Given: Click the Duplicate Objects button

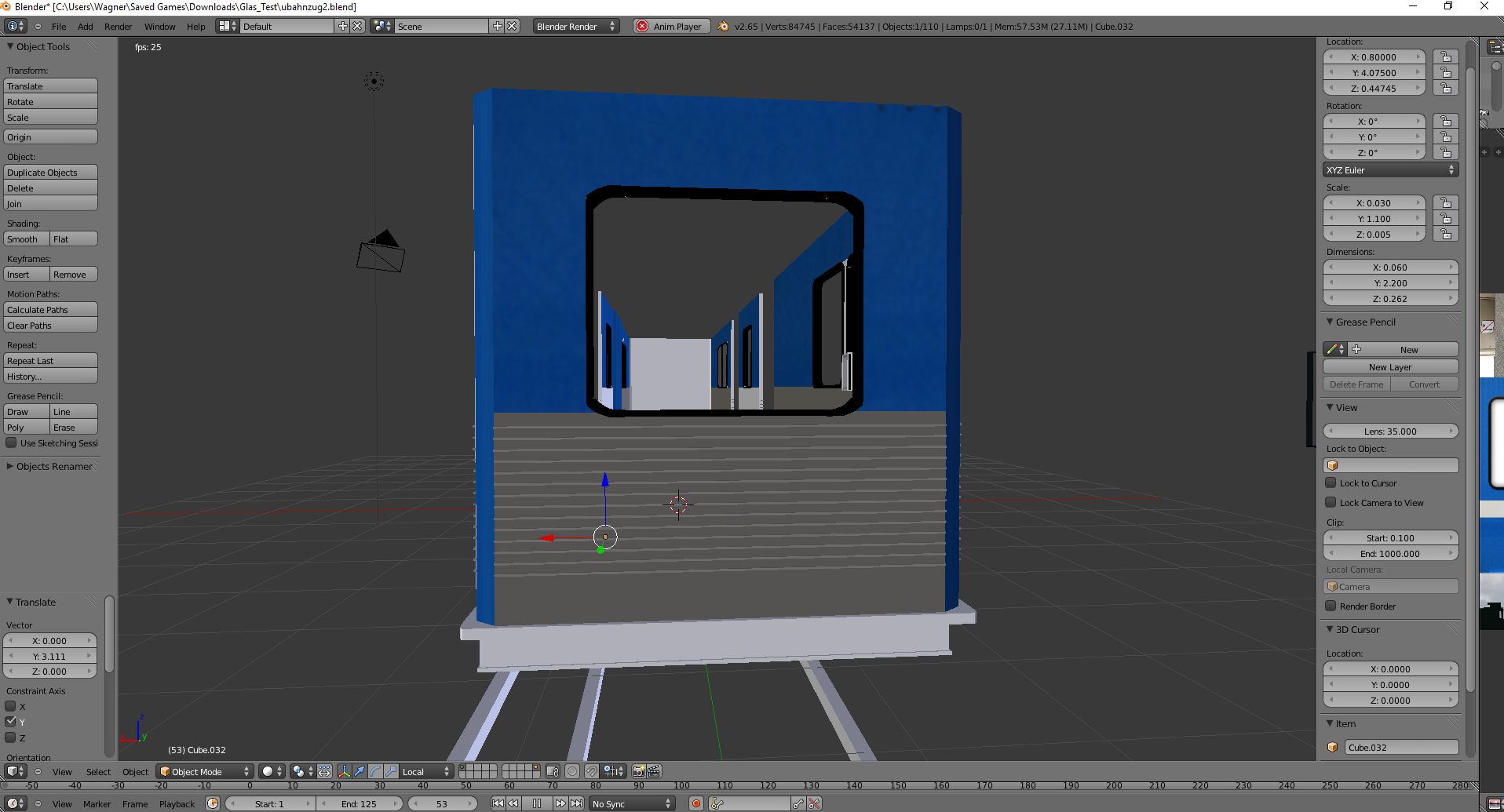Looking at the screenshot, I should 50,173.
